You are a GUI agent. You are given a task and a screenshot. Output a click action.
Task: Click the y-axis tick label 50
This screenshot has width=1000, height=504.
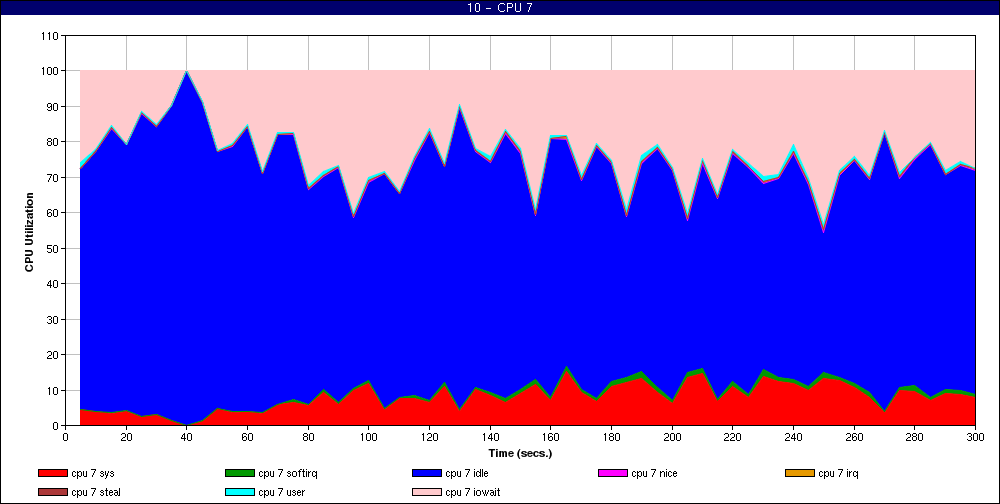pos(54,249)
